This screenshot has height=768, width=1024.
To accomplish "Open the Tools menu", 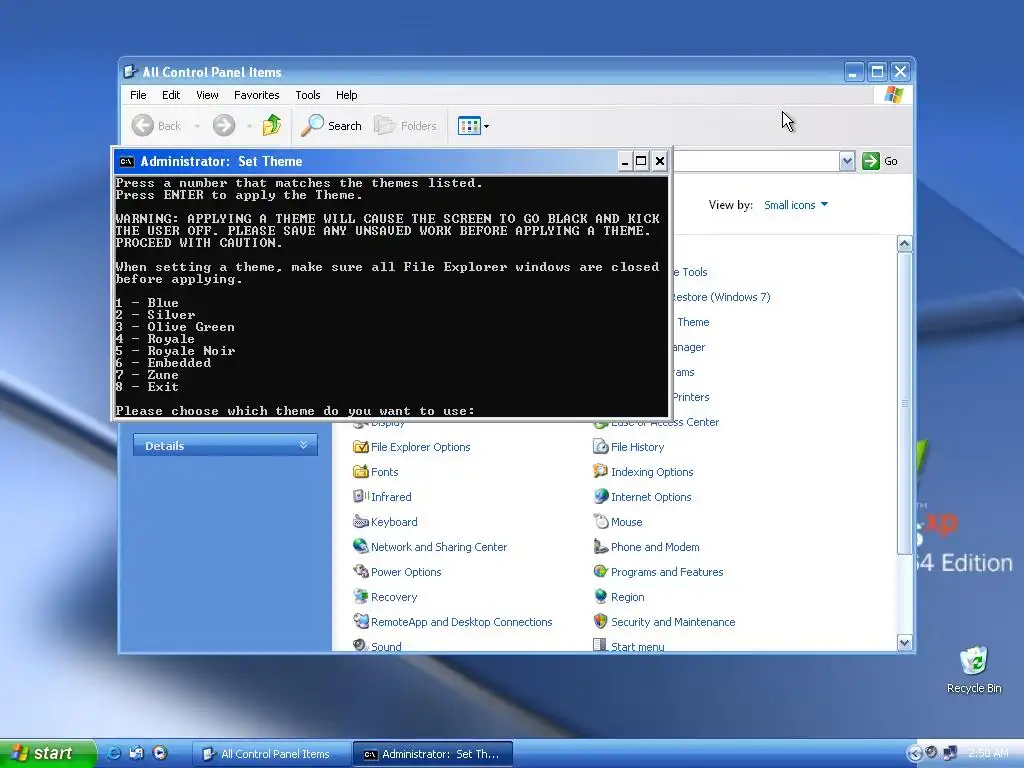I will pos(308,95).
